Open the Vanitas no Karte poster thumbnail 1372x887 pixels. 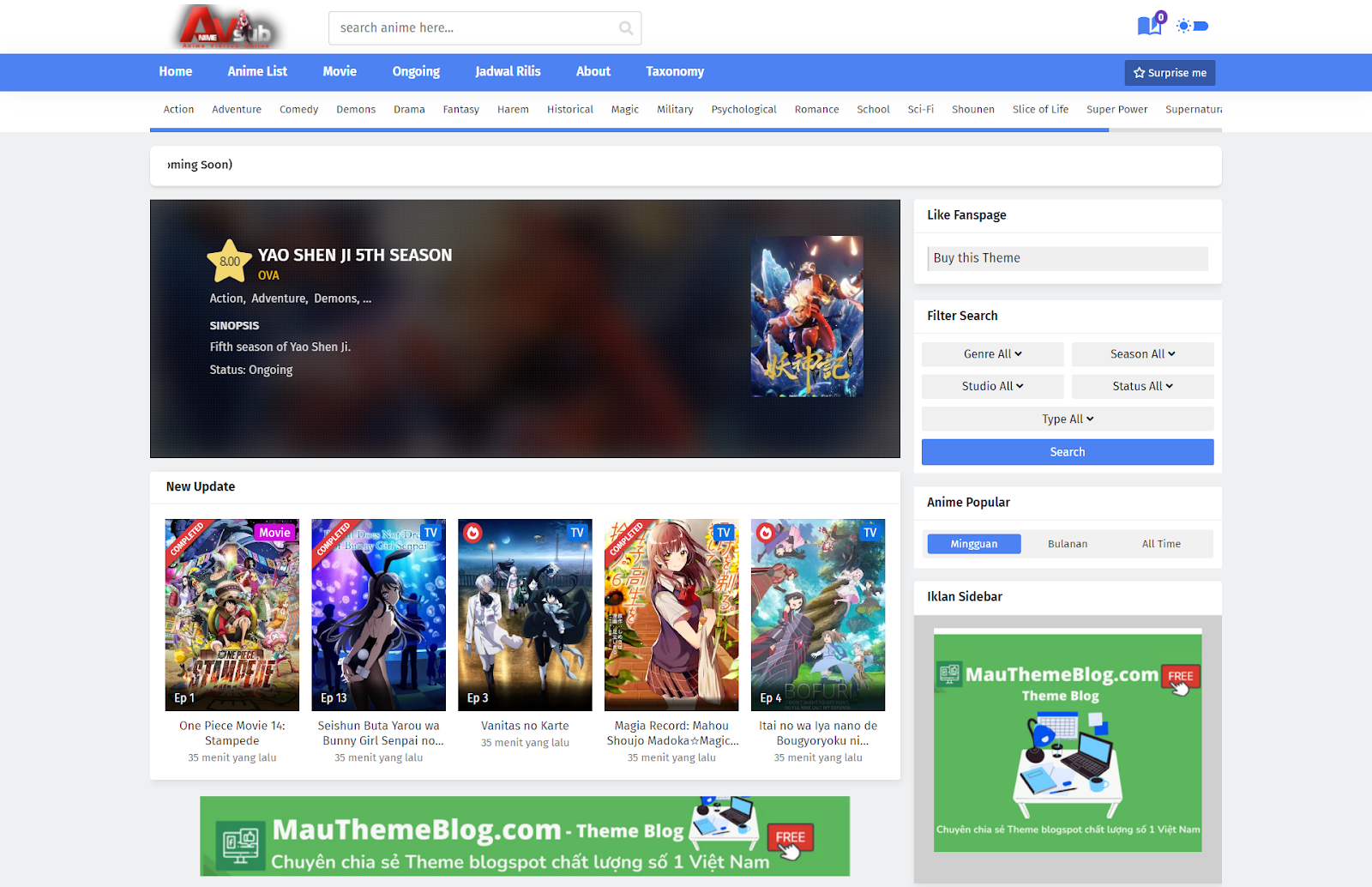[525, 615]
